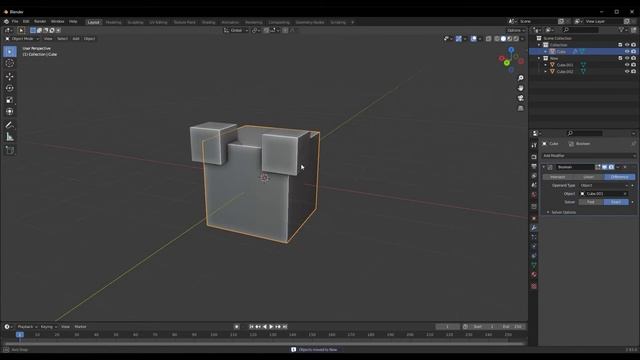640x360 pixels.
Task: Switch perspective/orthographic grid icon
Action: point(520,109)
